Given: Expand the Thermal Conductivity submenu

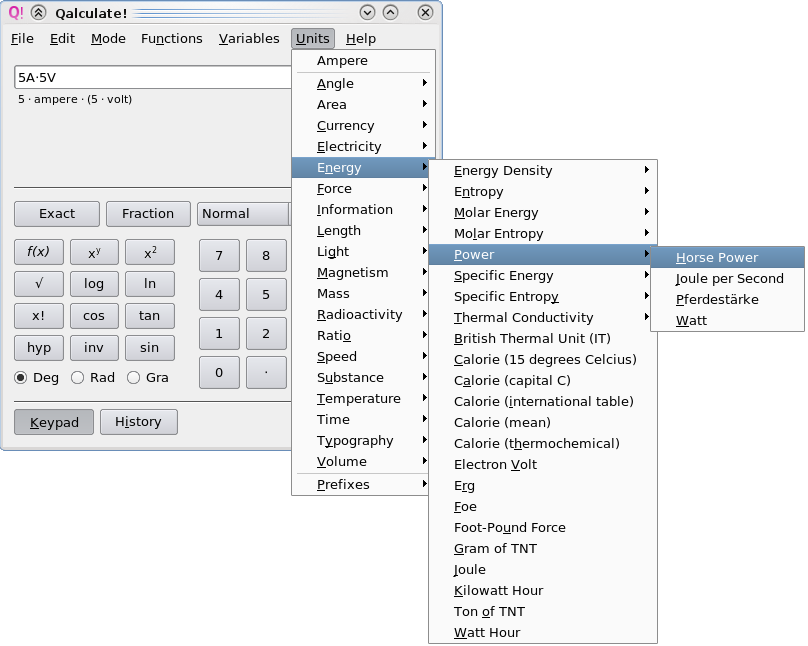Looking at the screenshot, I should (543, 318).
